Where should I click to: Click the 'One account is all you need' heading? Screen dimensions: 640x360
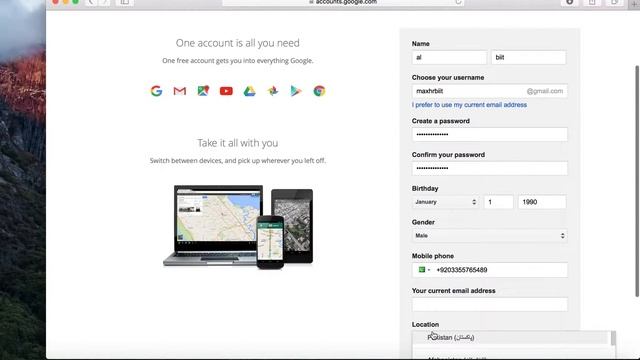coord(238,43)
